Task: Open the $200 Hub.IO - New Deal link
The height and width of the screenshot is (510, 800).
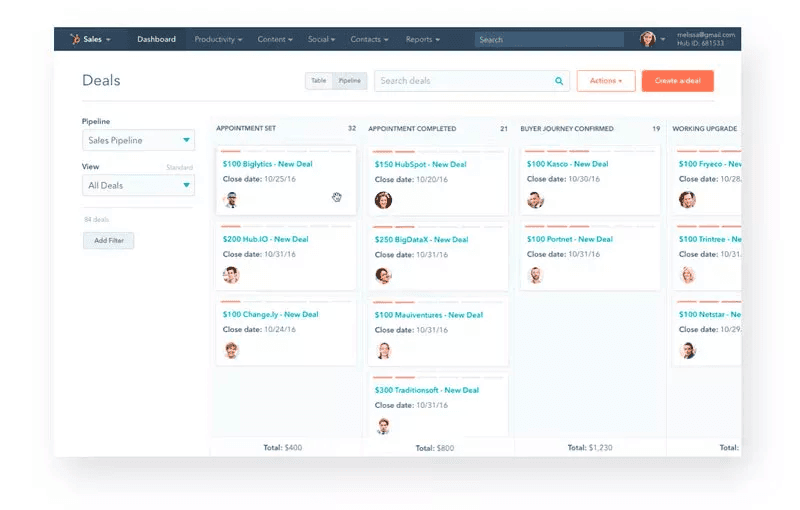Action: 265,240
